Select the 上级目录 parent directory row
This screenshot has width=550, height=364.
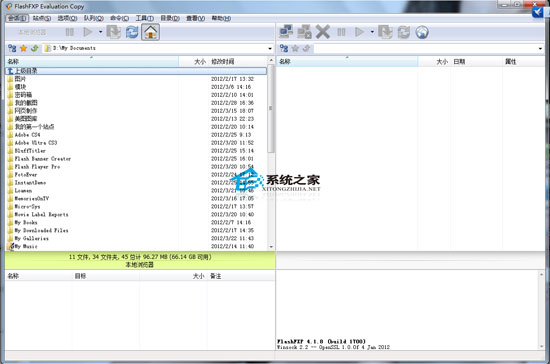coord(136,71)
